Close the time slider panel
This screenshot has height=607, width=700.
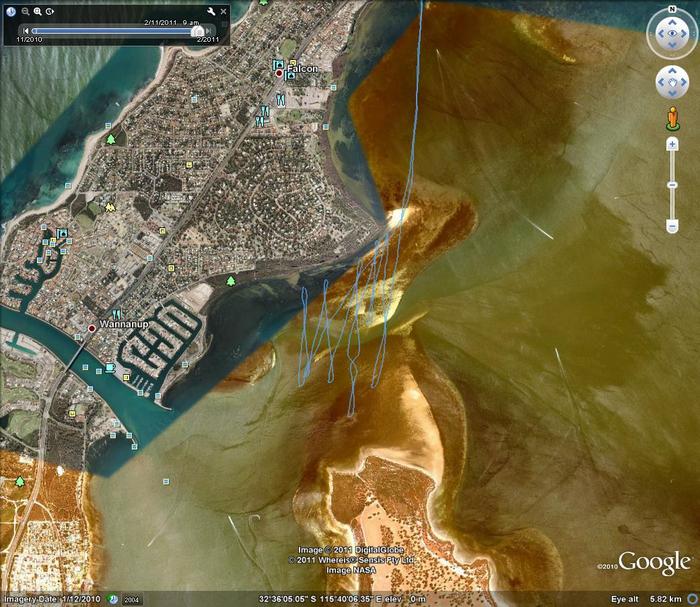pyautogui.click(x=222, y=10)
